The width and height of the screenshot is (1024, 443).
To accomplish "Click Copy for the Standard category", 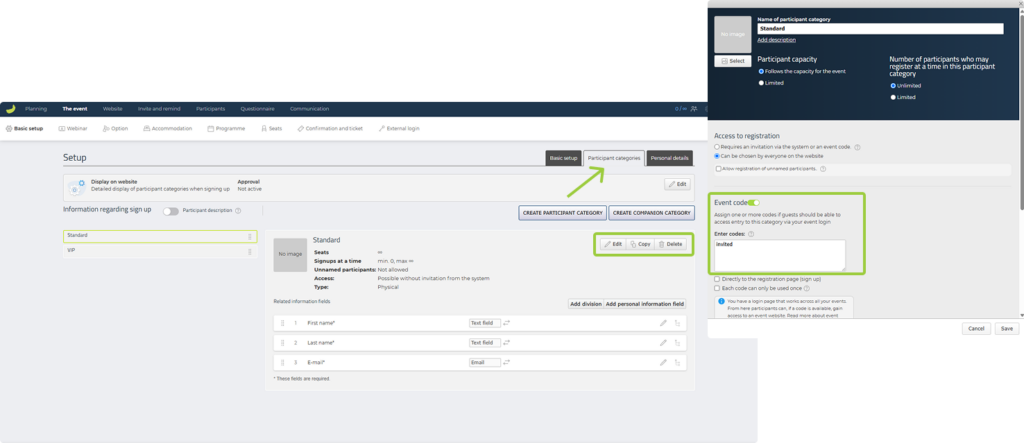I will [640, 244].
